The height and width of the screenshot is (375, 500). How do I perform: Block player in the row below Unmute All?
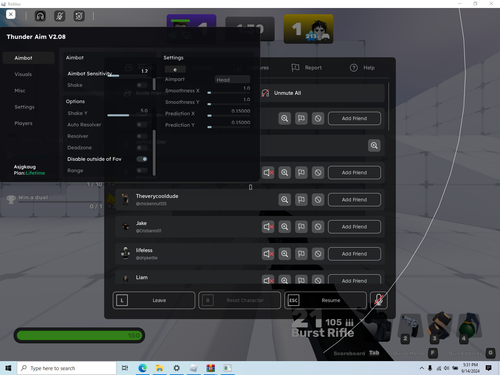point(318,118)
